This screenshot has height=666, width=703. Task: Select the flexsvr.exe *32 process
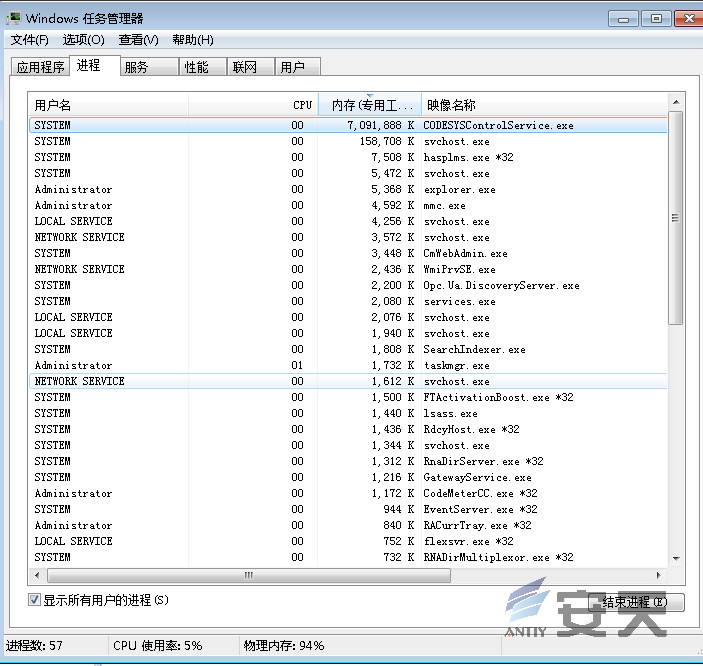(x=348, y=541)
